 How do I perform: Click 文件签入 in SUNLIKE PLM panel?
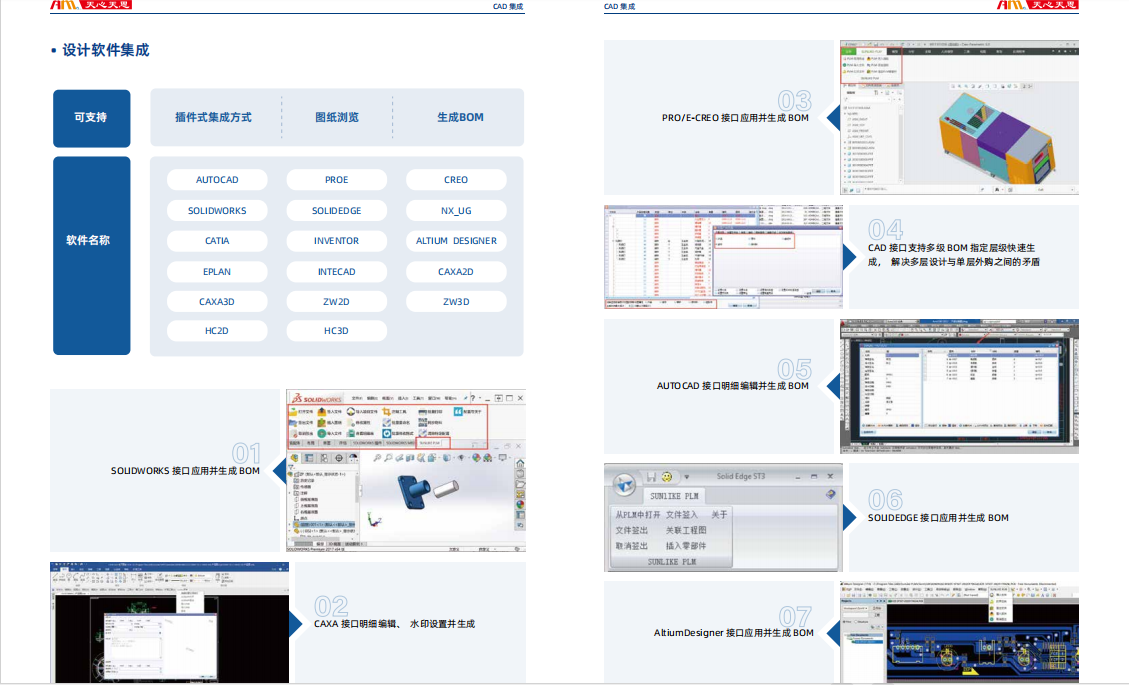coord(682,515)
